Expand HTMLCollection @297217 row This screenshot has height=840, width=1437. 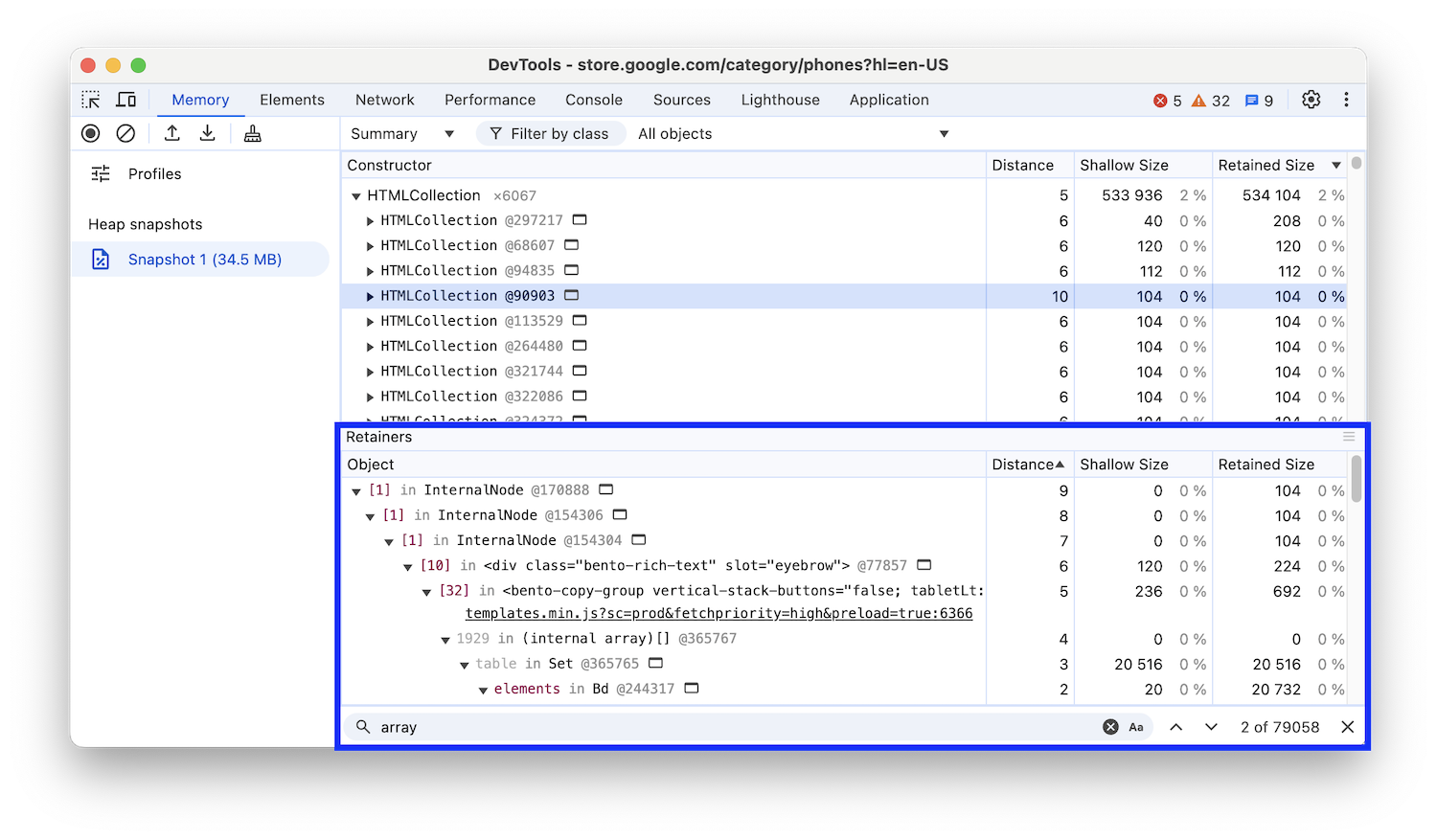(x=370, y=221)
